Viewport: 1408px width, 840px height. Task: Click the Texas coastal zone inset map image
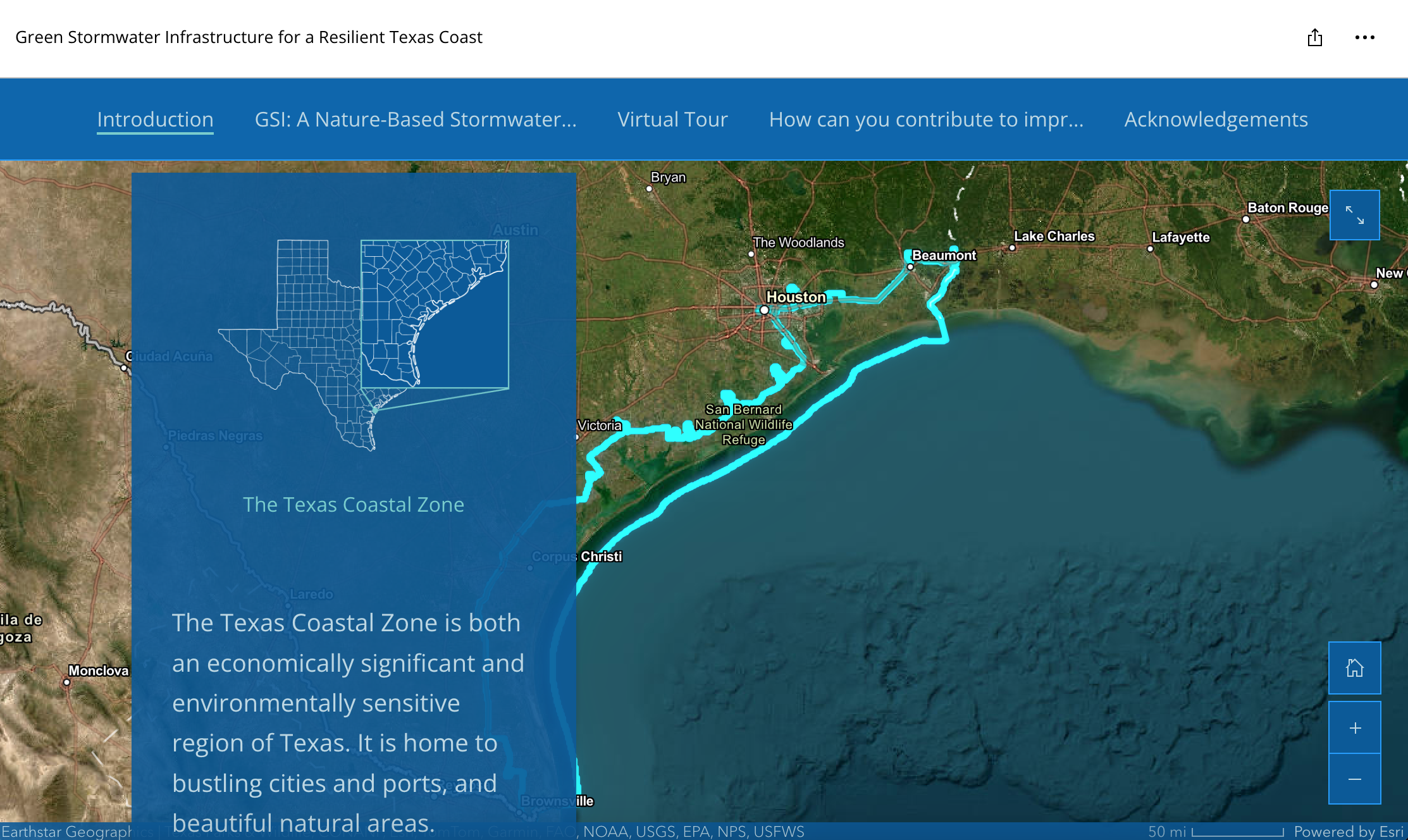point(364,345)
